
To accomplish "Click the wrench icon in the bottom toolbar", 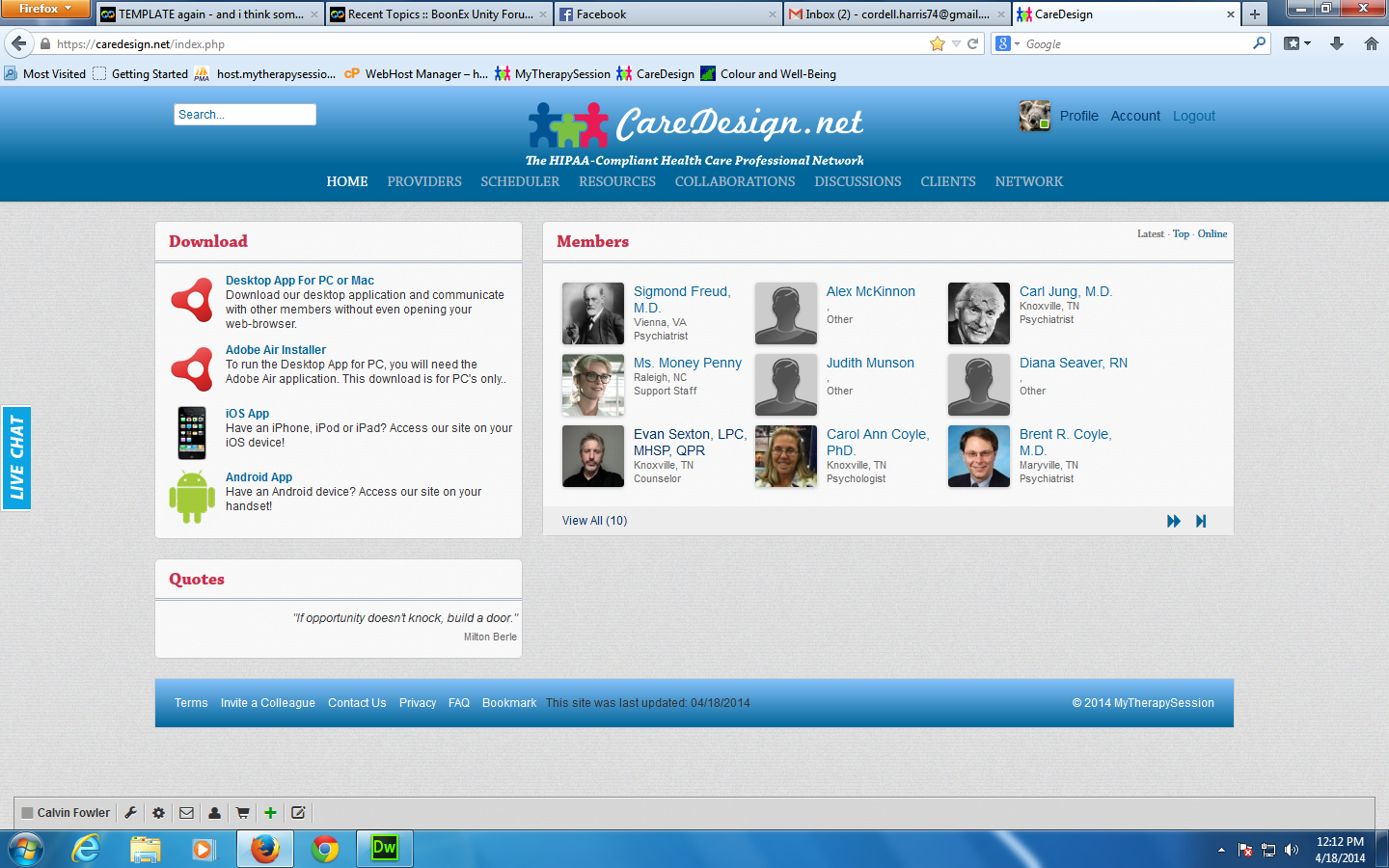I will coord(130,813).
